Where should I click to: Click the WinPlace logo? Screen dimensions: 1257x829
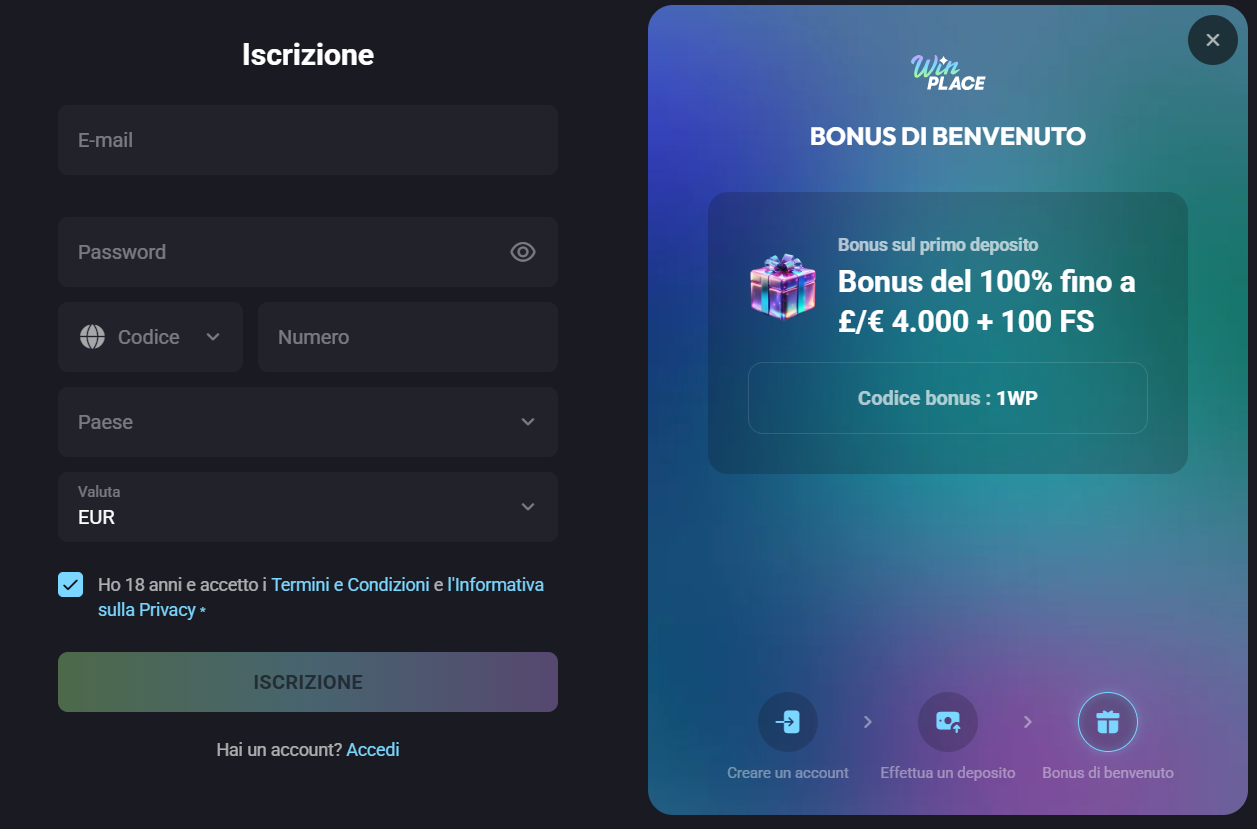(947, 73)
